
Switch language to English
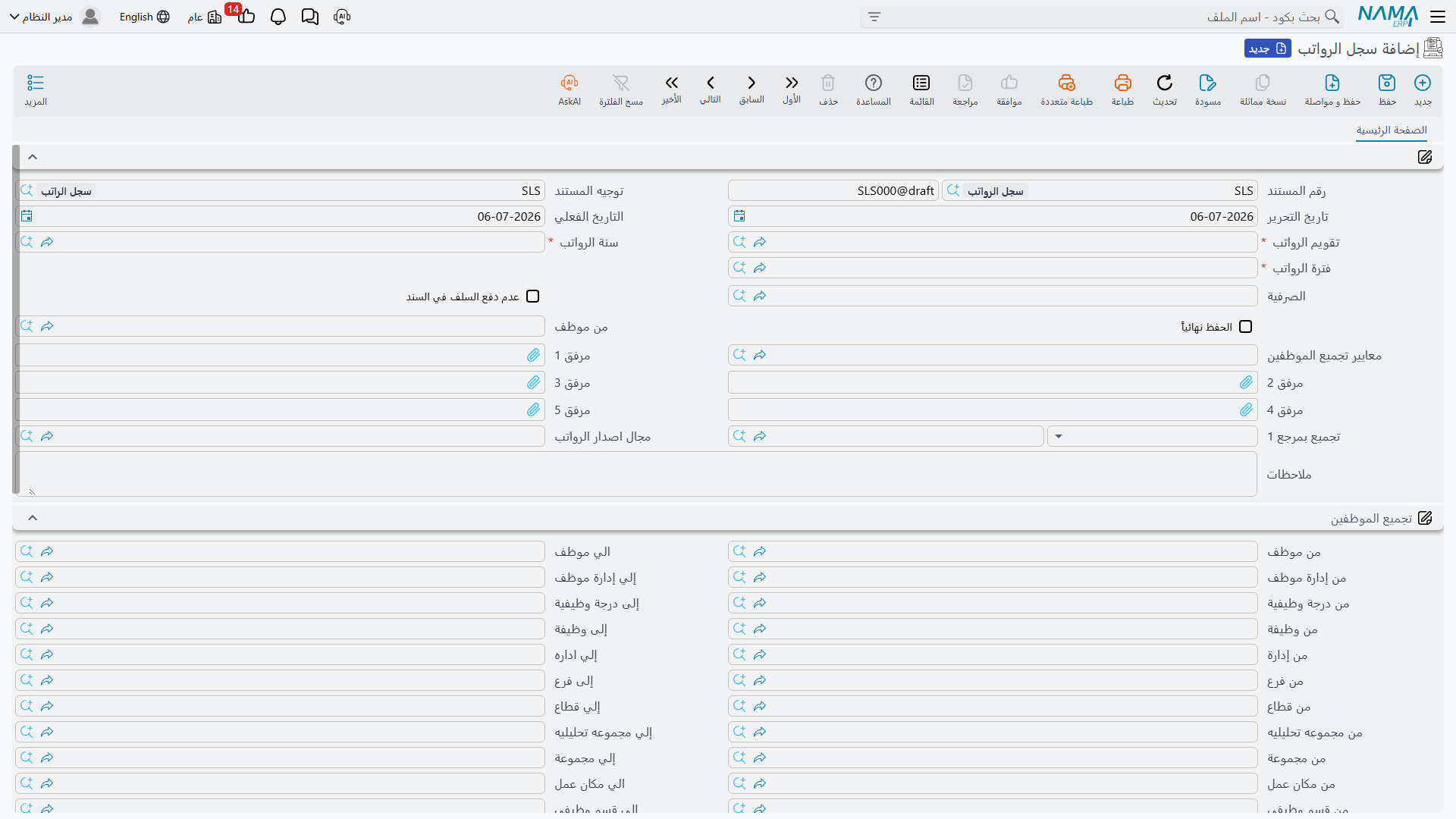click(144, 17)
